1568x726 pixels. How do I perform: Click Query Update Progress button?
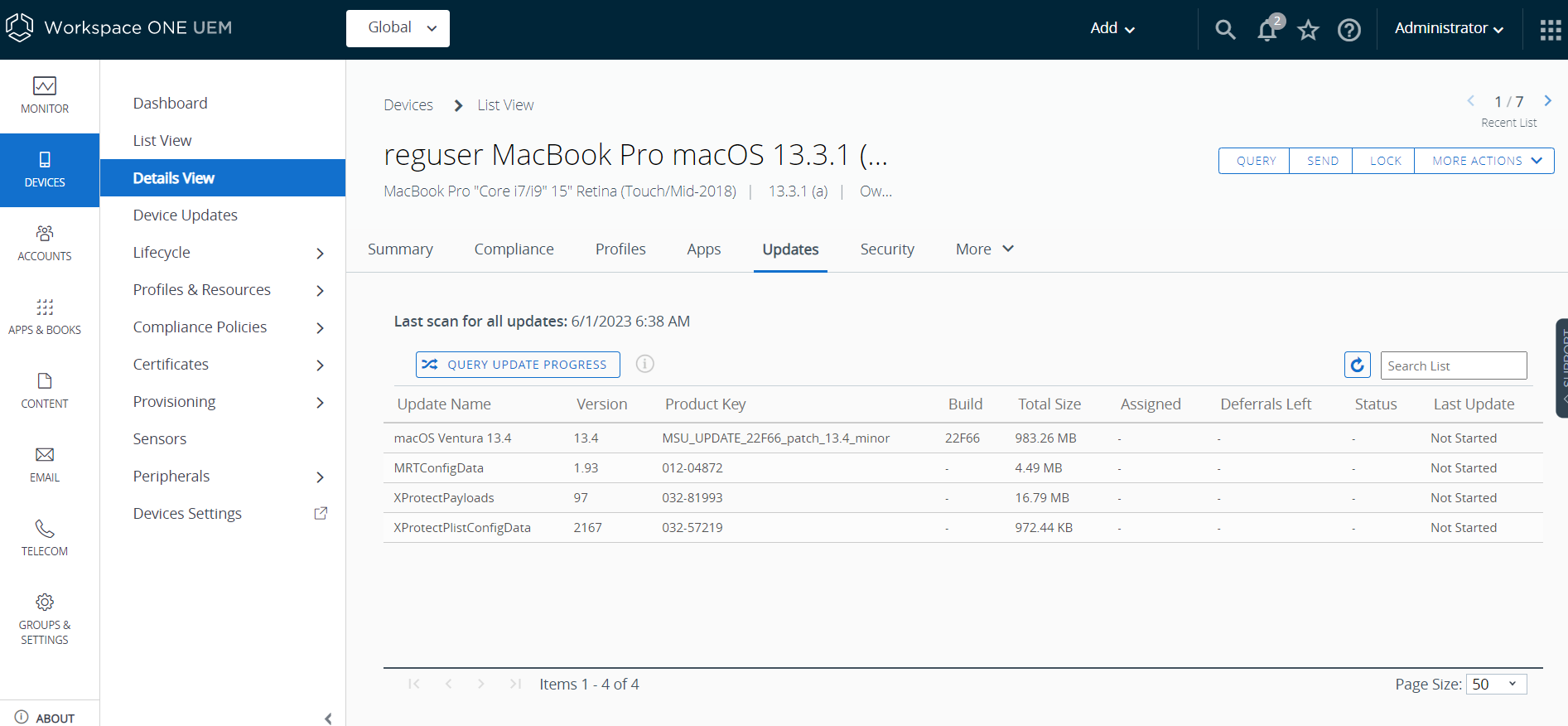(x=518, y=365)
